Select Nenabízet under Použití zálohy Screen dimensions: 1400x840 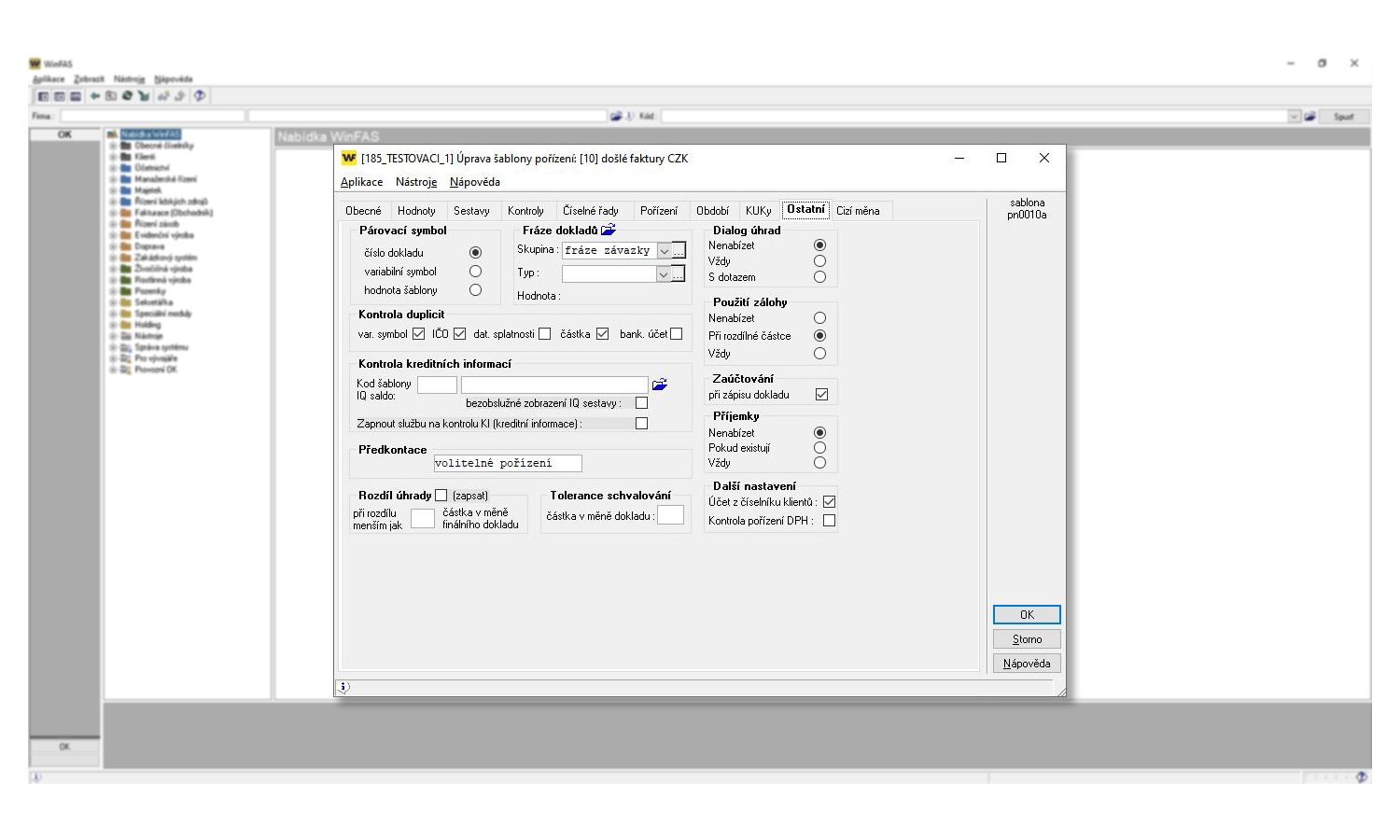(819, 318)
